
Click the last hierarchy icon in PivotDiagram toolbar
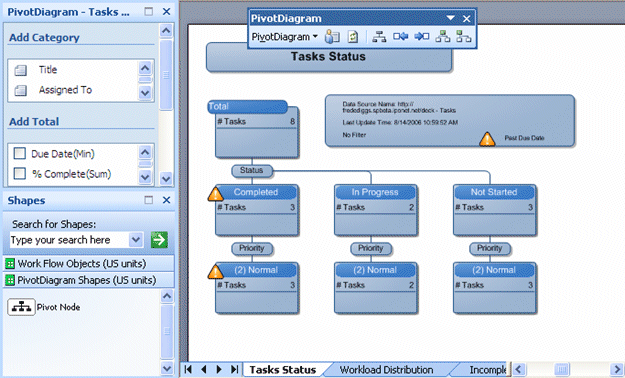pyautogui.click(x=464, y=37)
